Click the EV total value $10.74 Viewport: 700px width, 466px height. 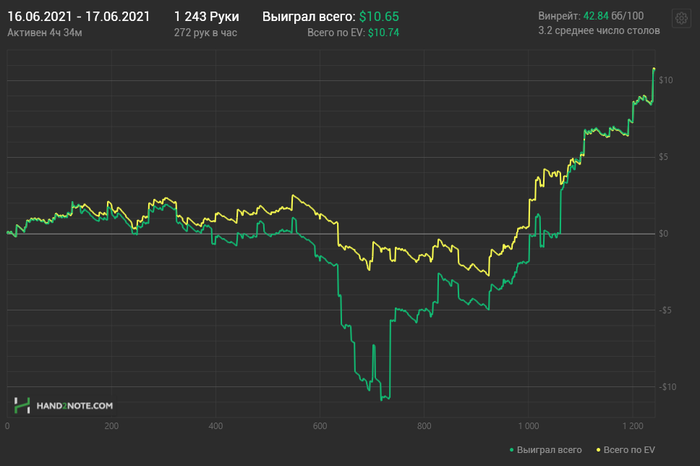coord(383,33)
